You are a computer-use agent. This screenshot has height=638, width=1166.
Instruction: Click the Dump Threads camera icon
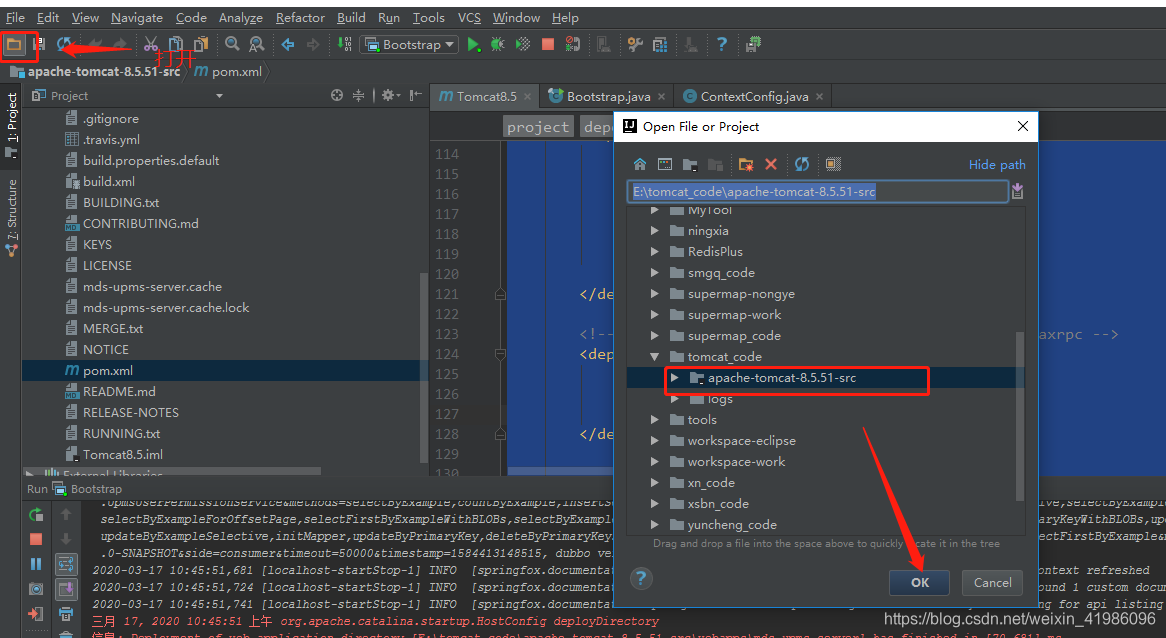coord(36,589)
